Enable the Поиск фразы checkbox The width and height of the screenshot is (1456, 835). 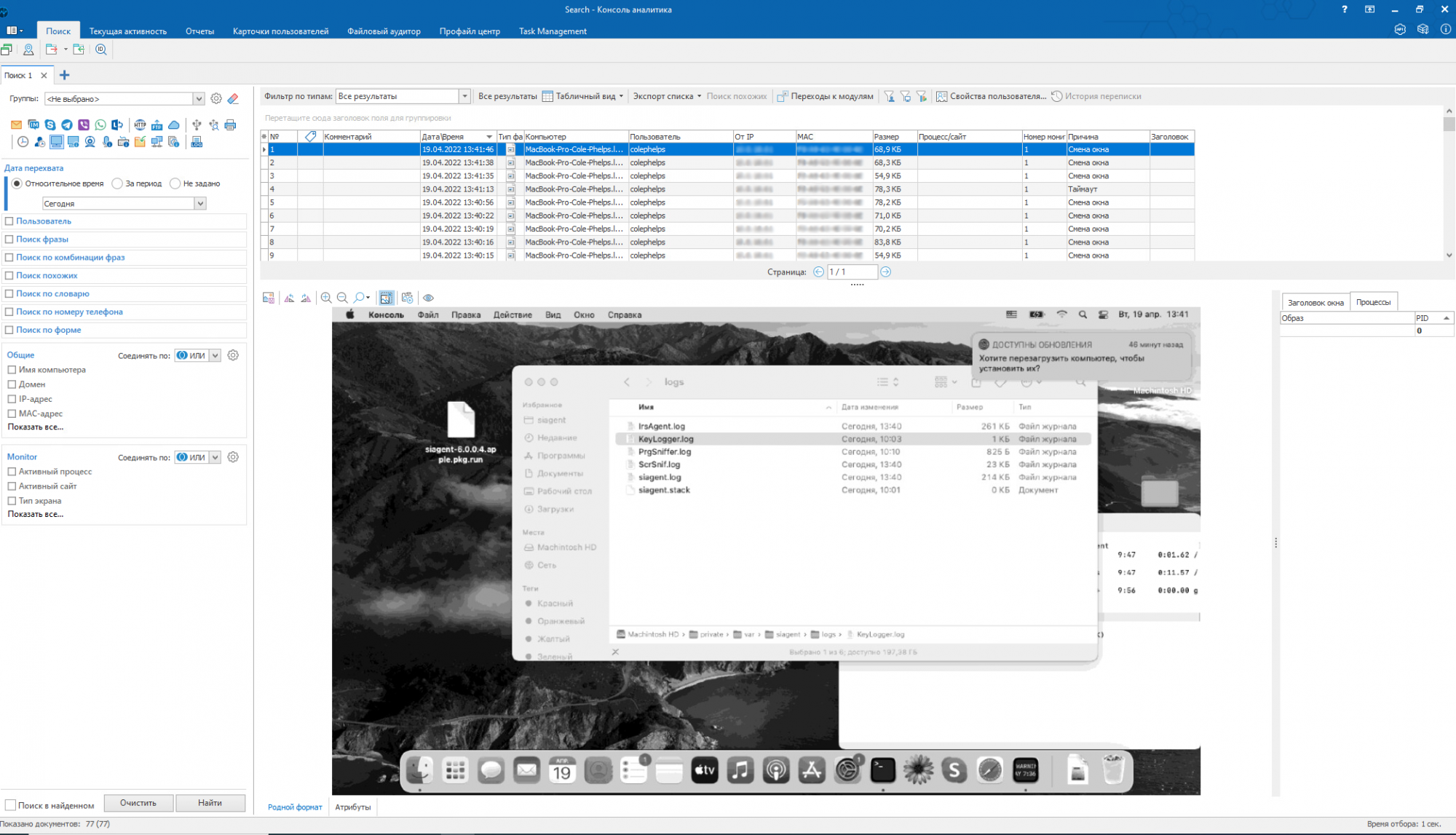[x=9, y=240]
